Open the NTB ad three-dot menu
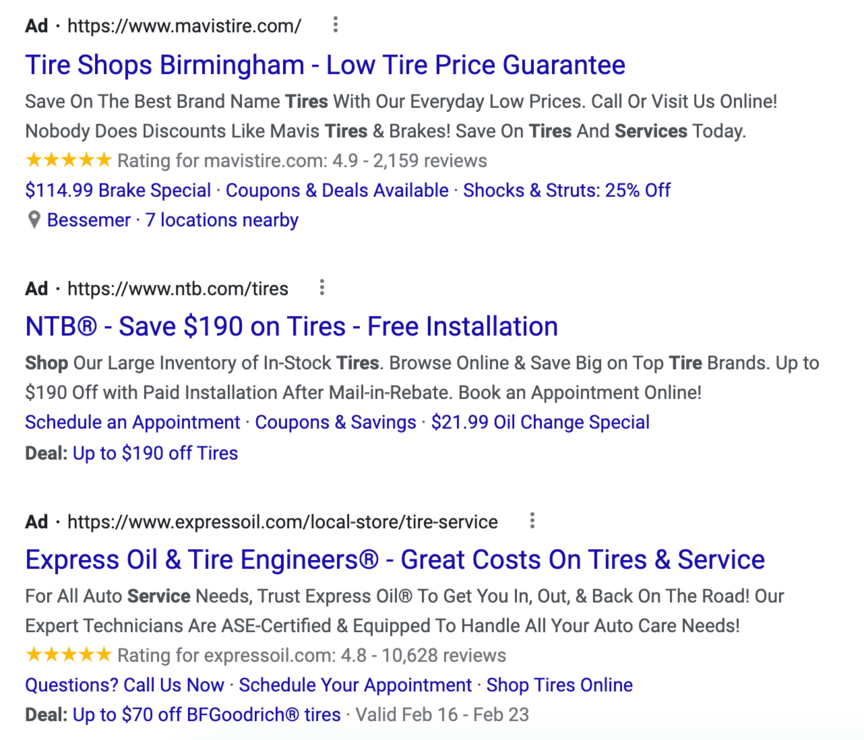 322,288
